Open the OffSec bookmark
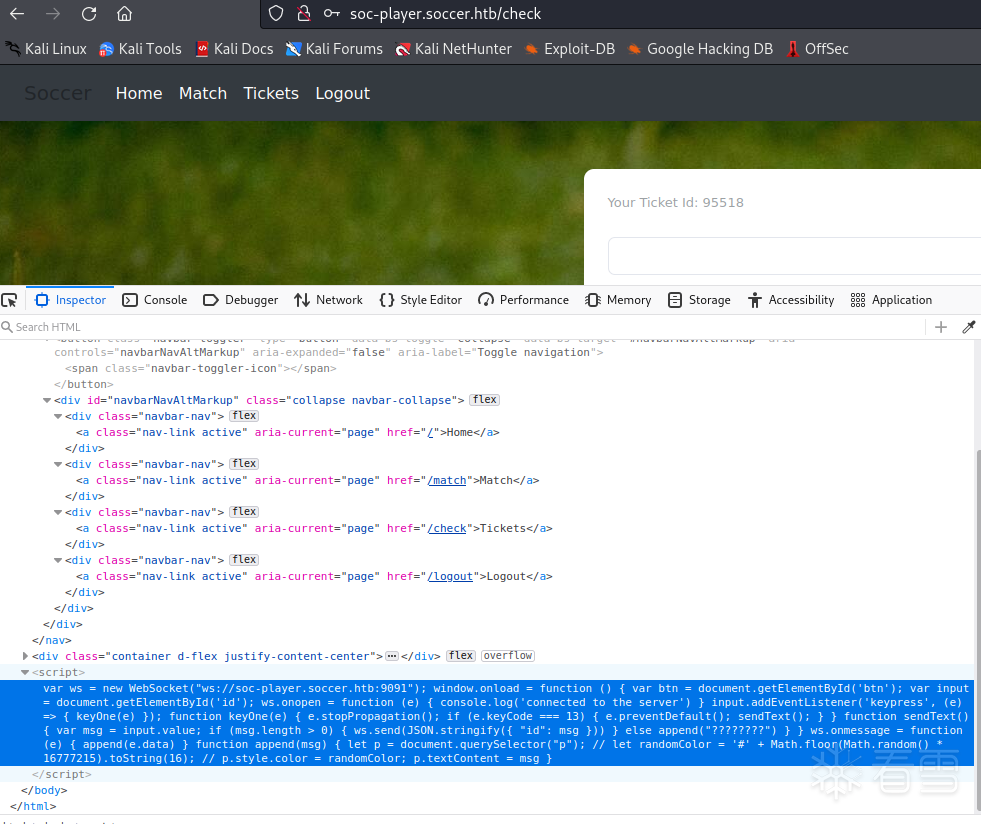 [x=818, y=49]
